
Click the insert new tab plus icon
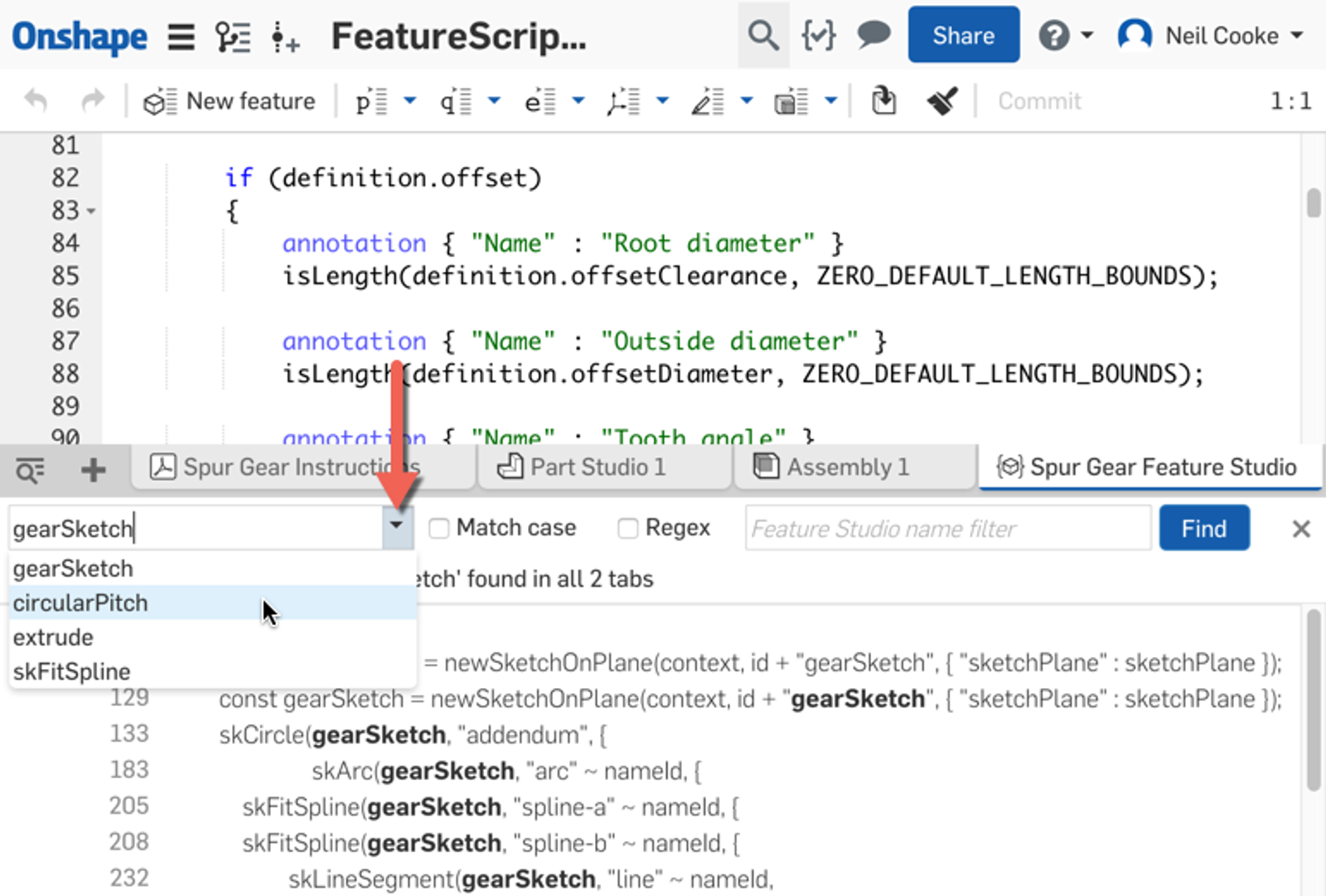click(94, 470)
